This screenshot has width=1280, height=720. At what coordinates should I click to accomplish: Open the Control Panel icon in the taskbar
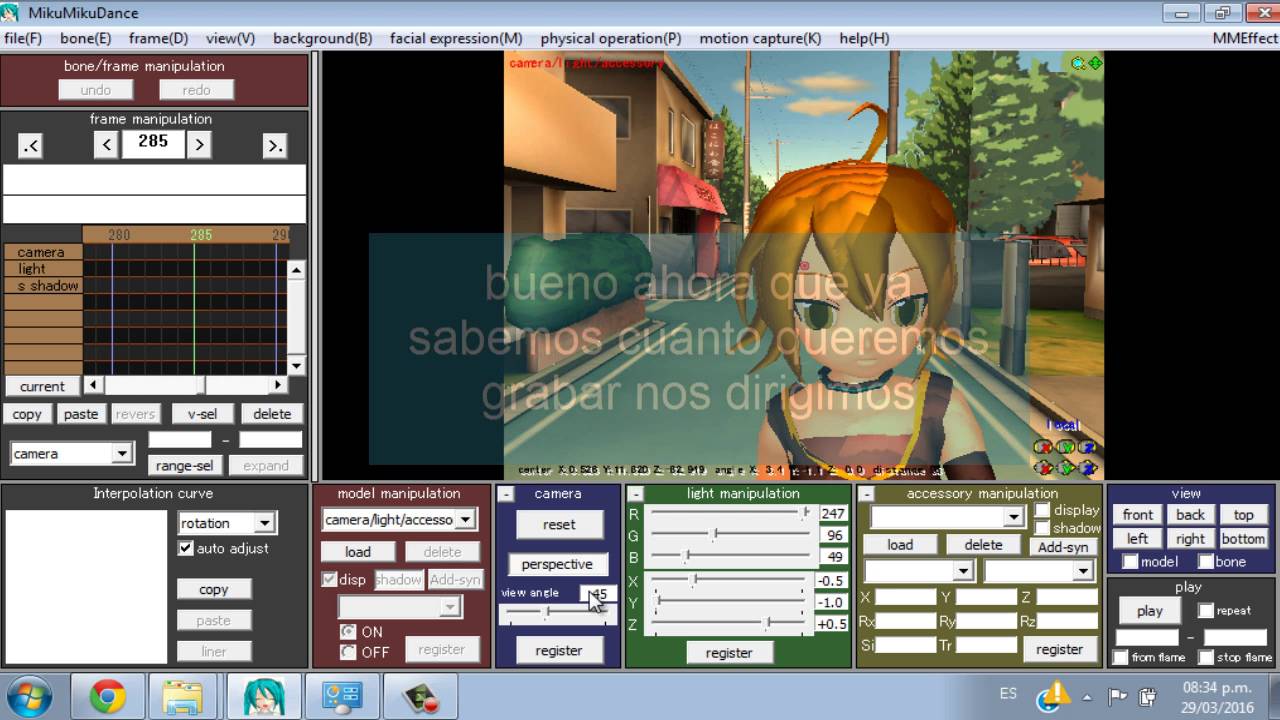[342, 696]
